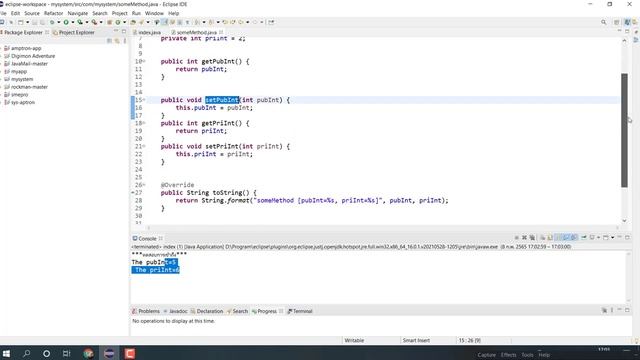Viewport: 640px width, 360px height.
Task: Open the Run button dropdown arrow
Action: tap(73, 22)
